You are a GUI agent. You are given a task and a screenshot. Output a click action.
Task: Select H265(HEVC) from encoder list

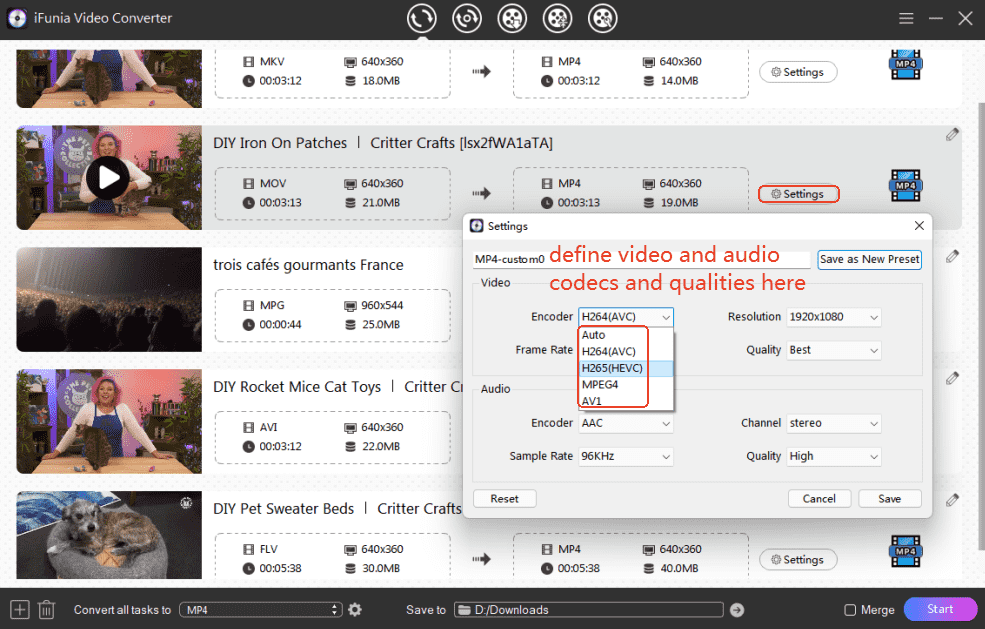(612, 368)
